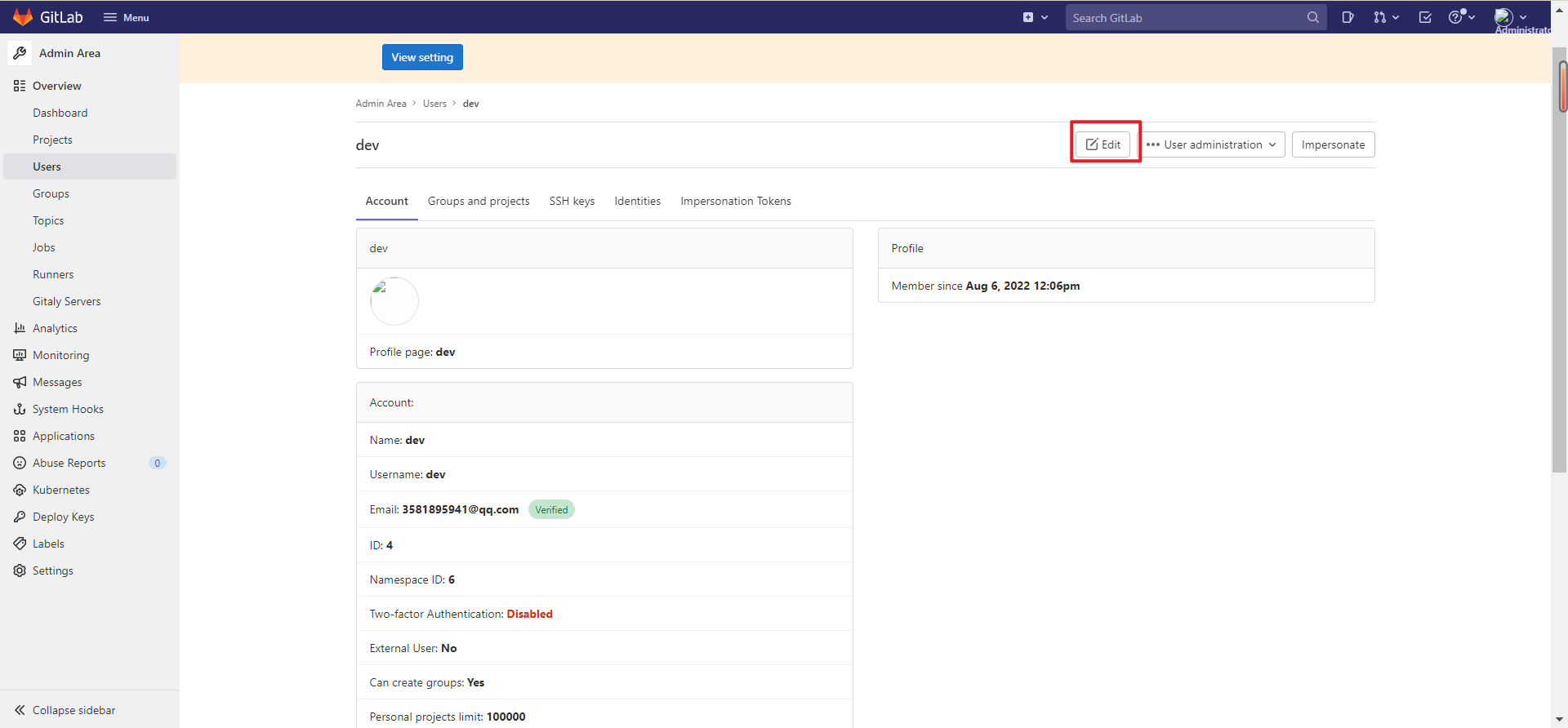Click the Analytics chart icon
Screen dimensions: 1568x728
[x=20, y=328]
